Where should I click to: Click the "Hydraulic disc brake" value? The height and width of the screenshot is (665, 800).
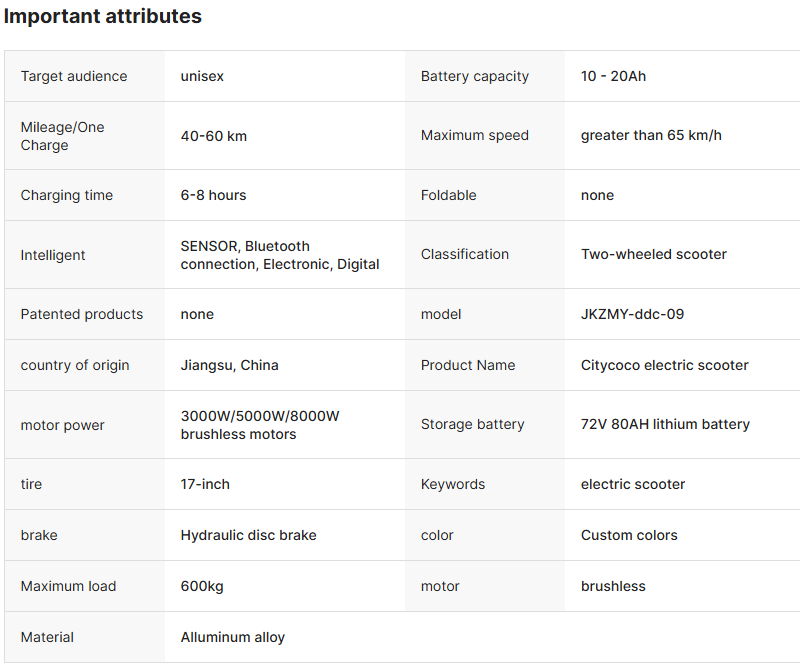(x=248, y=535)
